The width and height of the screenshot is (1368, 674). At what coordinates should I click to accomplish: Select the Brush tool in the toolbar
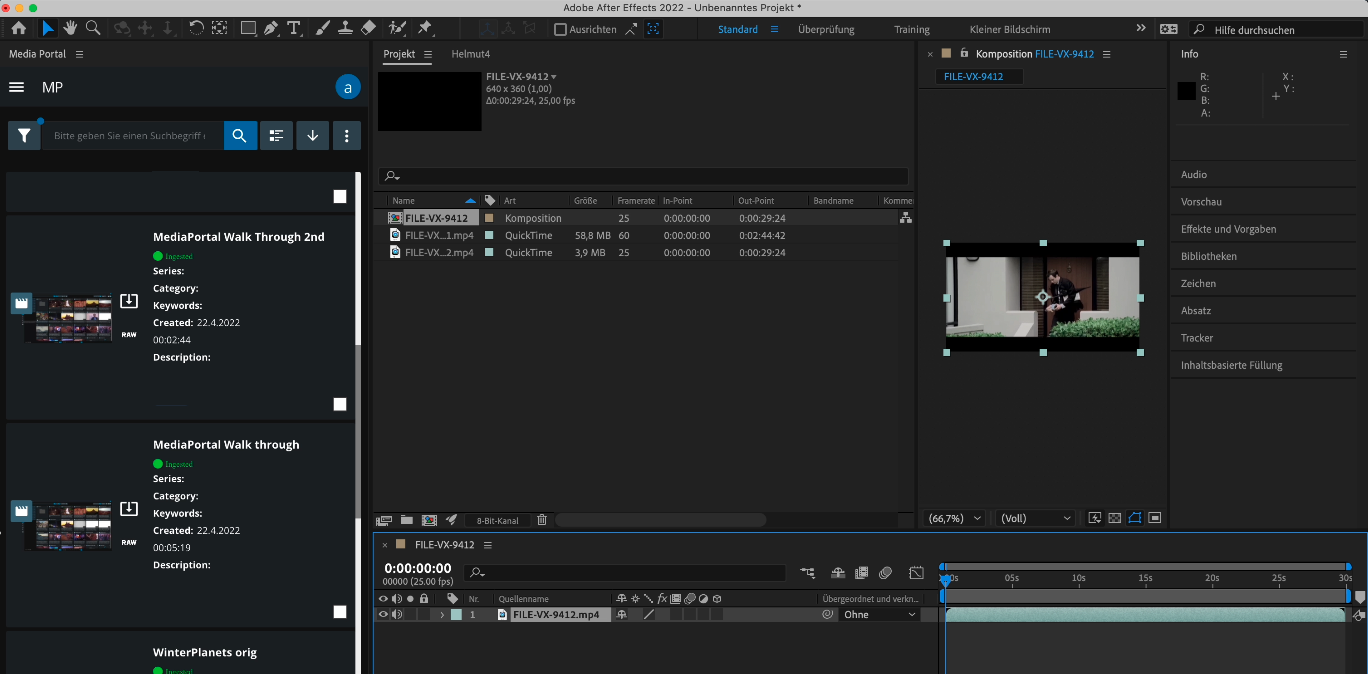(324, 28)
